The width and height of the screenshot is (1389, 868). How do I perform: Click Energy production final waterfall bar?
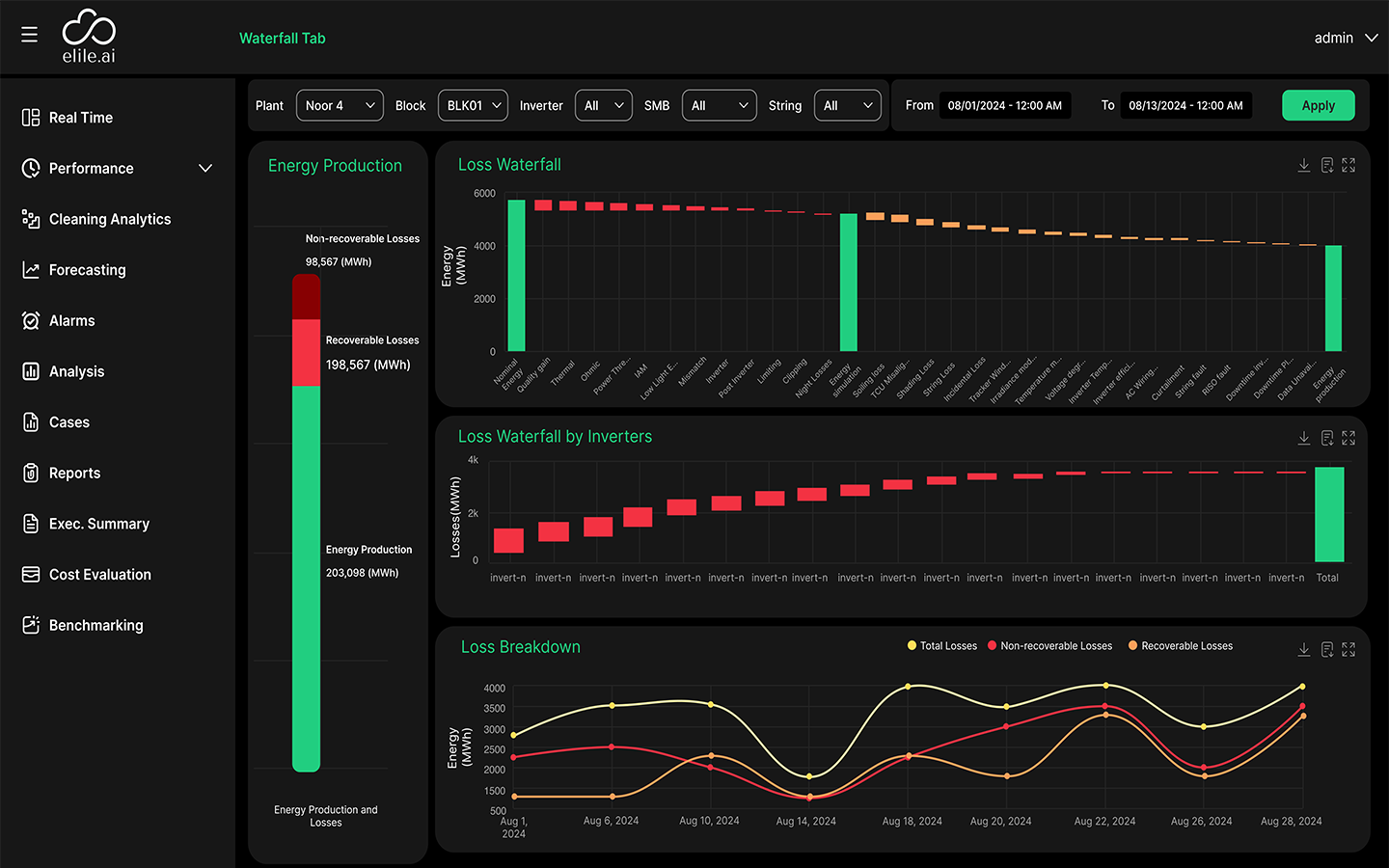pyautogui.click(x=1333, y=298)
